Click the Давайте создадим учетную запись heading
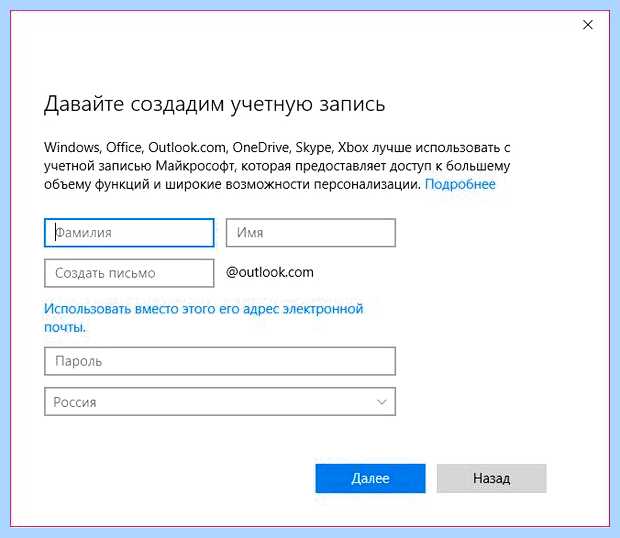Viewport: 620px width, 538px height. pyautogui.click(x=215, y=104)
